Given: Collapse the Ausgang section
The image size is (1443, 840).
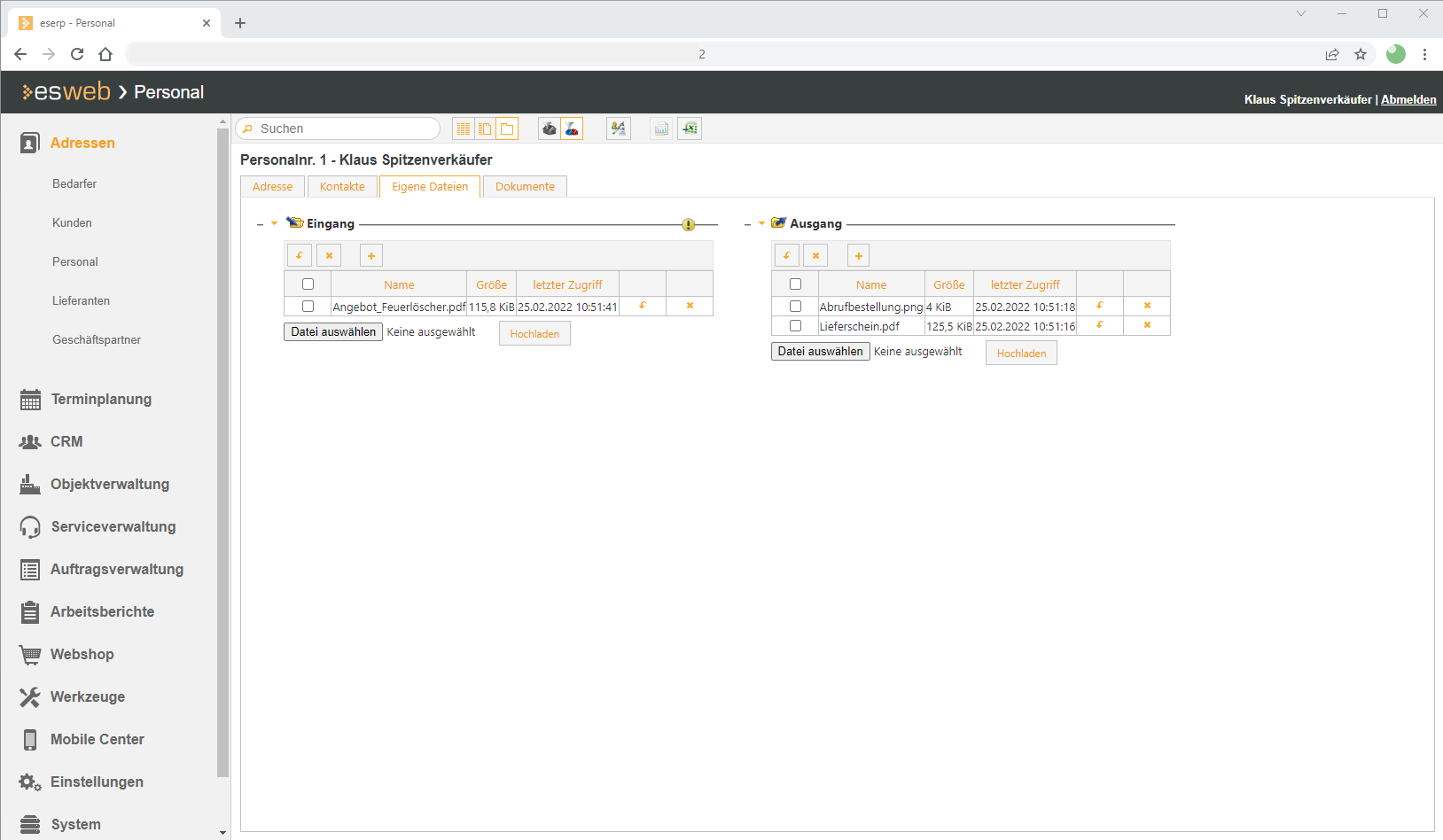Looking at the screenshot, I should coord(748,224).
